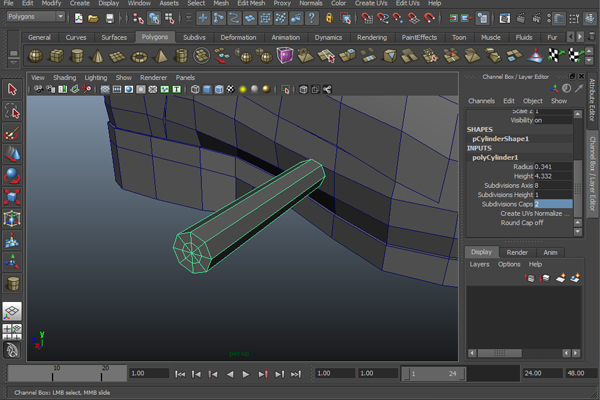This screenshot has width=600, height=400.
Task: Click the open scene folder icon
Action: [x=93, y=18]
